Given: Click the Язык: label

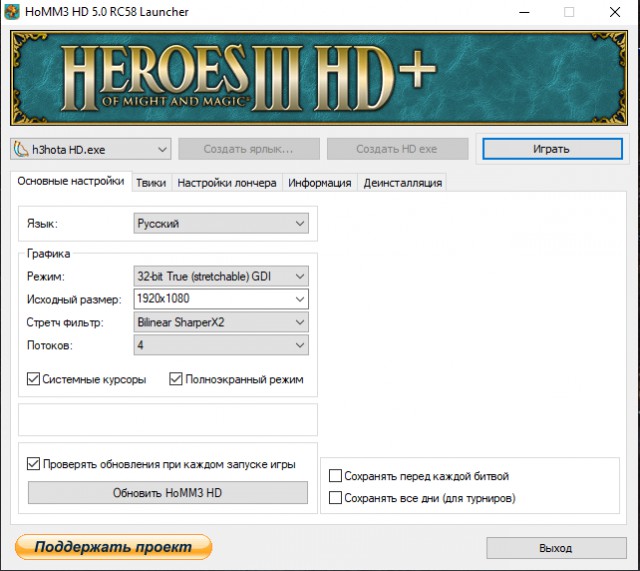Looking at the screenshot, I should [42, 224].
